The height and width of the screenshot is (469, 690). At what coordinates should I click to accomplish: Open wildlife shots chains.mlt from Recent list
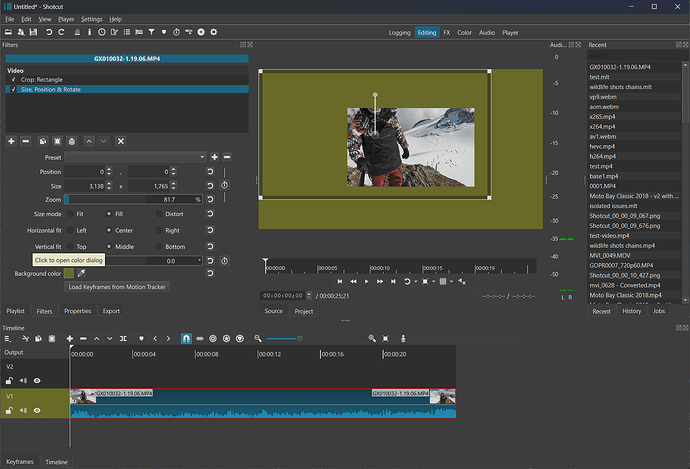[622, 87]
